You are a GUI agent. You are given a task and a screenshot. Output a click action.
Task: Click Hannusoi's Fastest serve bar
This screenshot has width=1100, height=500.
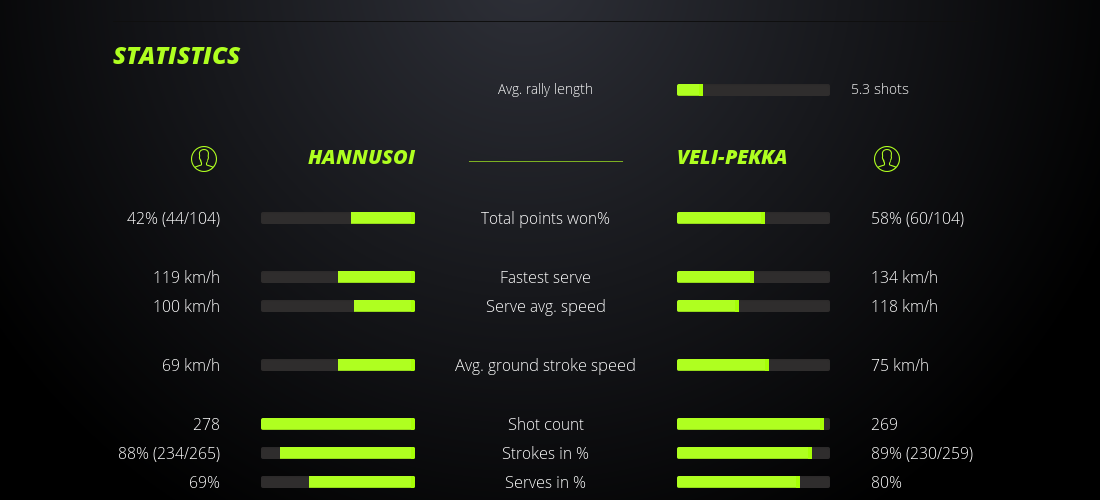point(338,277)
